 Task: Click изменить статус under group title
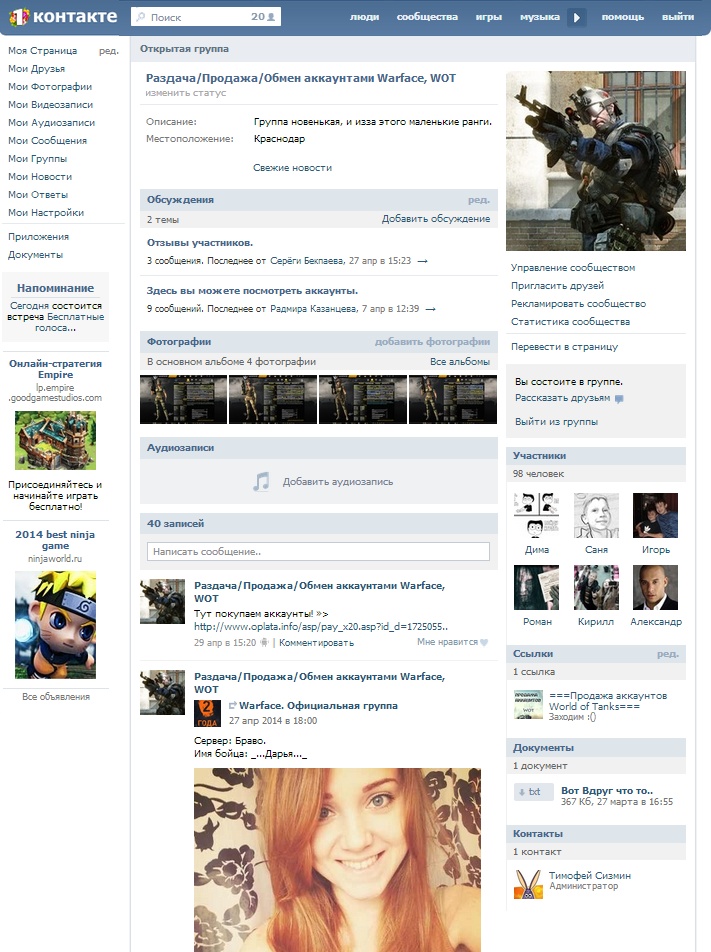click(x=186, y=93)
